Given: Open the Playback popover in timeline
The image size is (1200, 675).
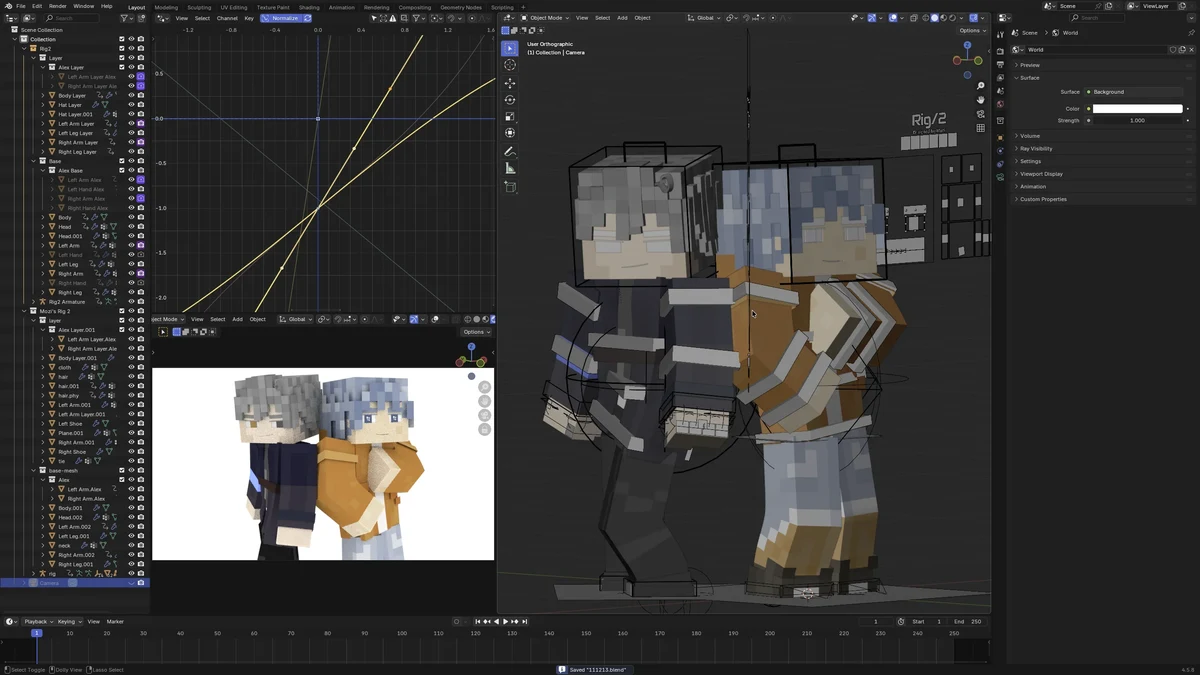Looking at the screenshot, I should pyautogui.click(x=37, y=622).
